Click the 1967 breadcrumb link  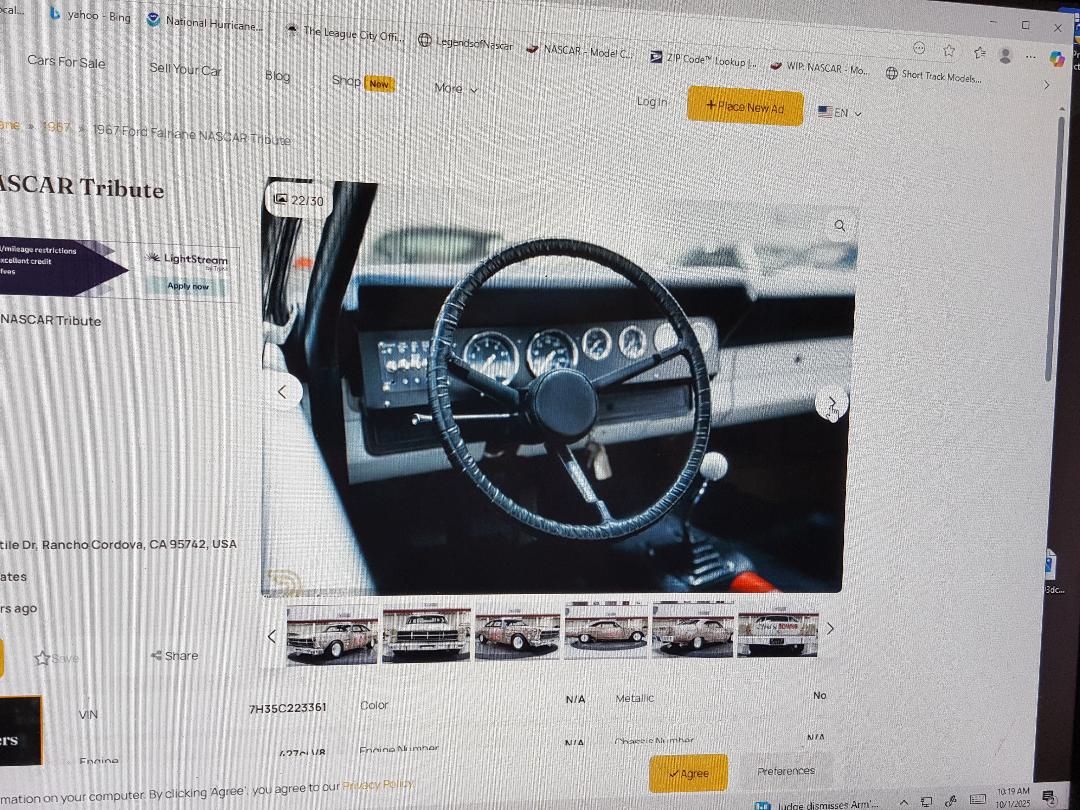(55, 127)
